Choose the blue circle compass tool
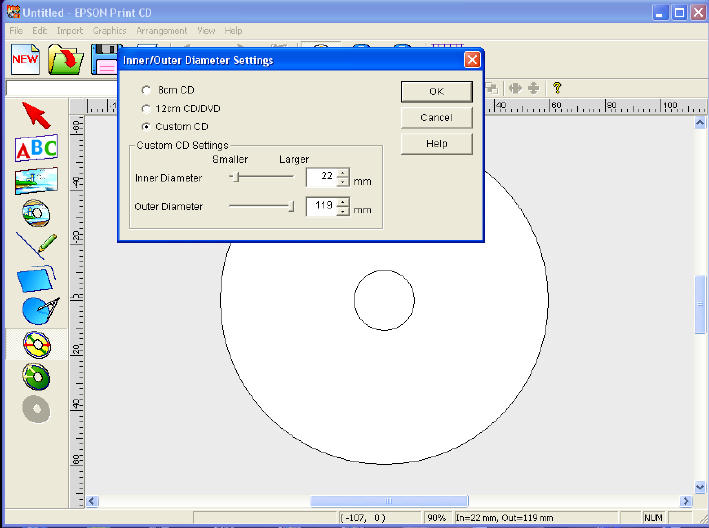The image size is (709, 528). coord(40,311)
